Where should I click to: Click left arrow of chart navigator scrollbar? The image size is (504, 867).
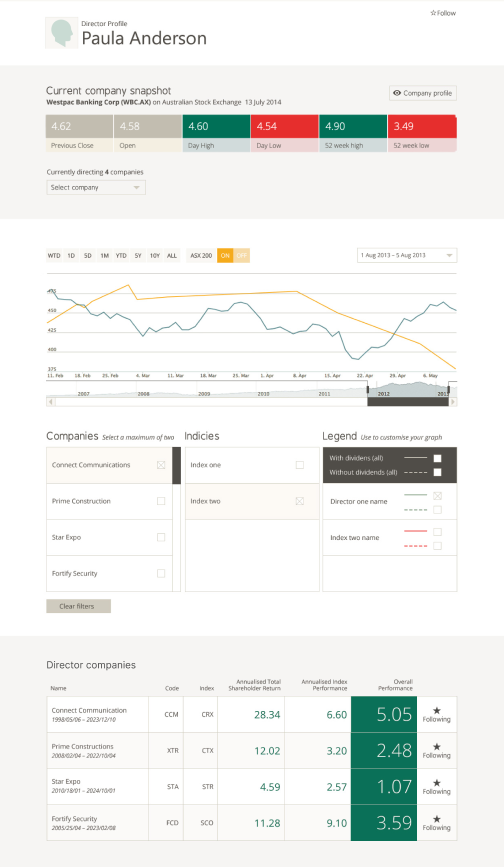click(x=51, y=402)
